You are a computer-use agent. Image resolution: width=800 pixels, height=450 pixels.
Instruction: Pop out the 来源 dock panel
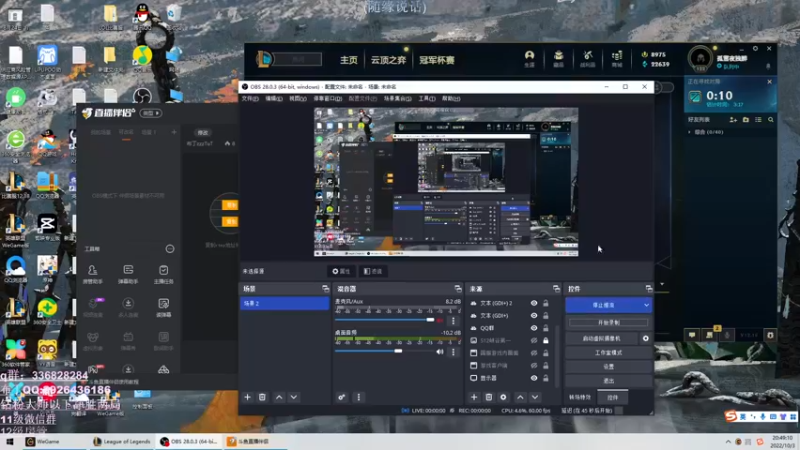pos(556,289)
